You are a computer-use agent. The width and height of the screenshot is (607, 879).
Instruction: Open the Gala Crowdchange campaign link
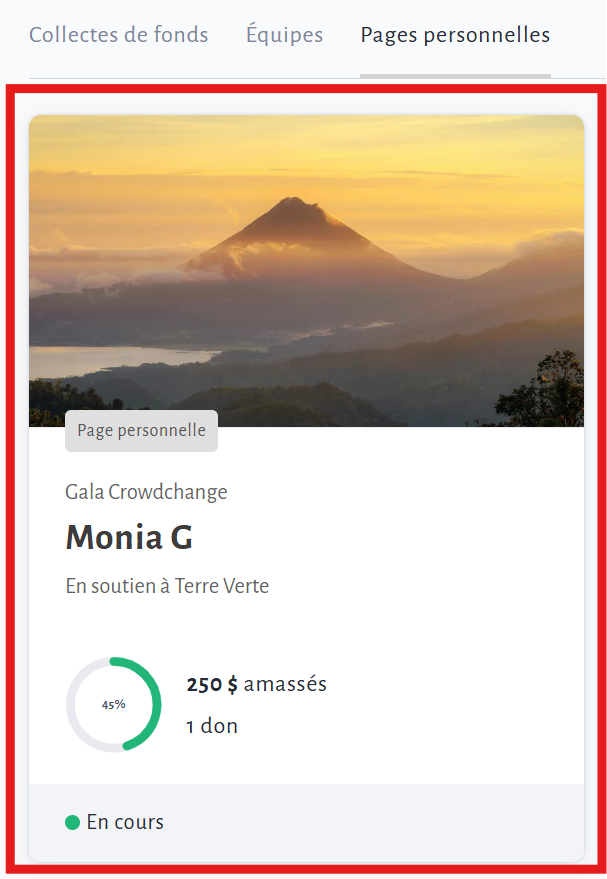146,492
